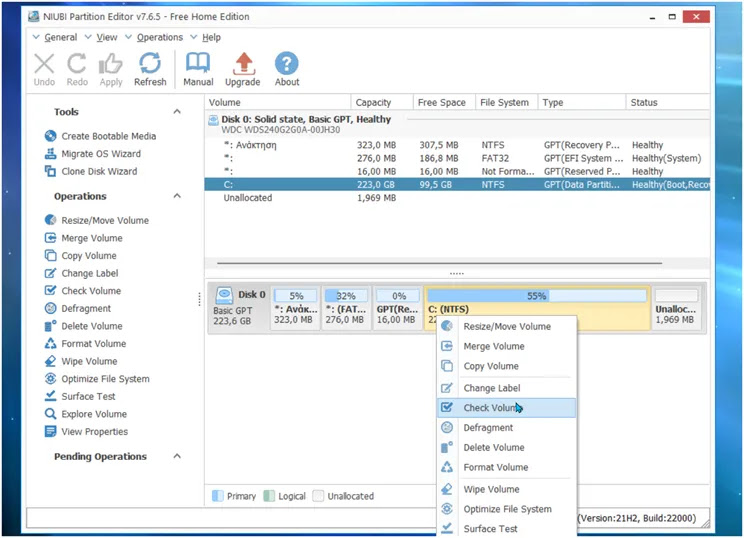744x538 pixels.
Task: Select the 323,0 MB recovery partition block
Action: coord(295,306)
